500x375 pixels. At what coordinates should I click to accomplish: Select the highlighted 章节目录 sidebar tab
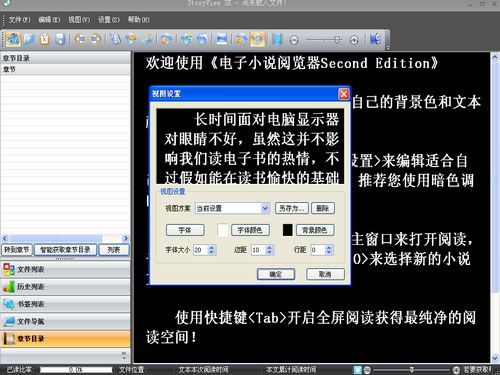pos(65,339)
